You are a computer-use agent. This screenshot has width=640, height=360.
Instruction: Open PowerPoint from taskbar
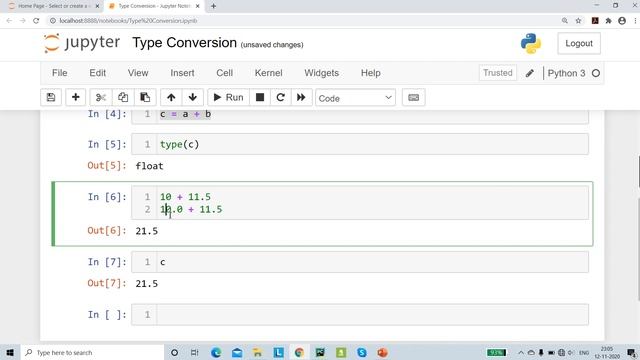coord(382,353)
